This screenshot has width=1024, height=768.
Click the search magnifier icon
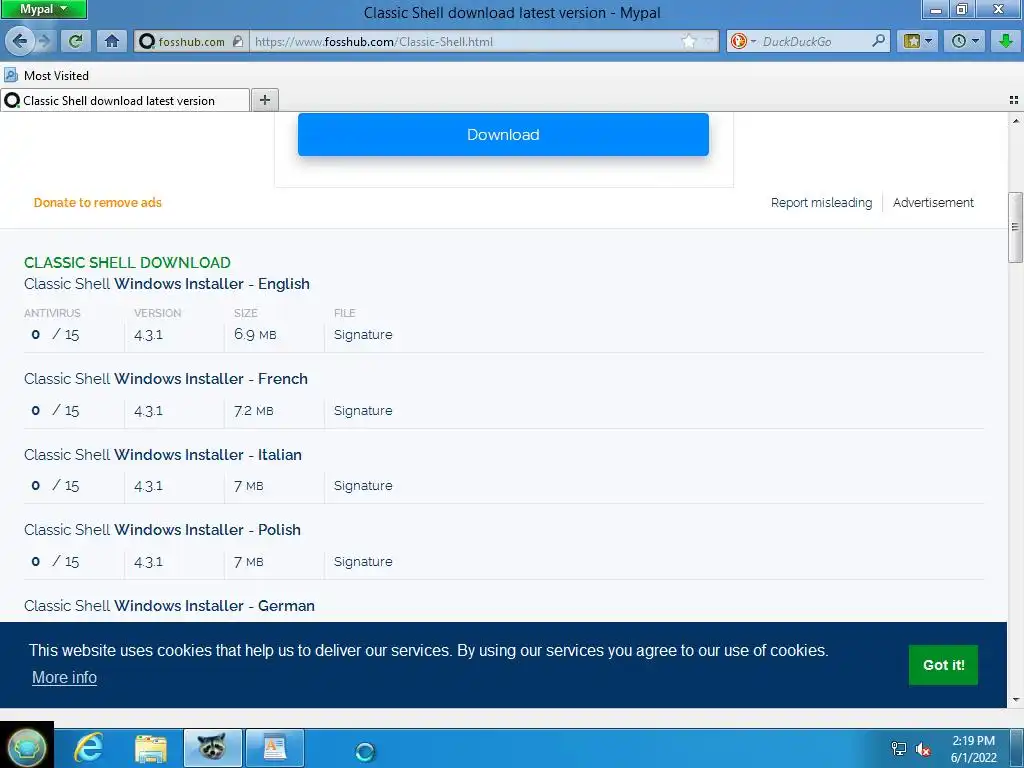[x=879, y=41]
